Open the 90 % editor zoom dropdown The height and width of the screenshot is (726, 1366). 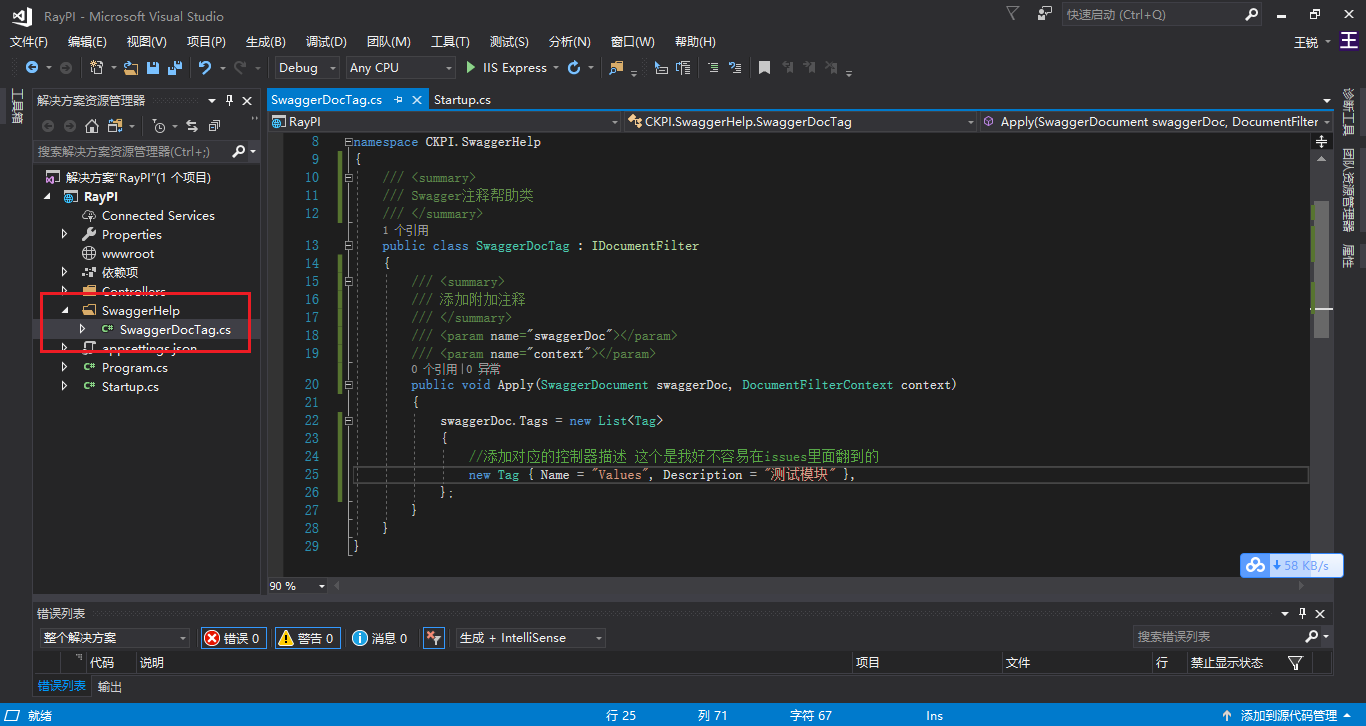click(319, 586)
